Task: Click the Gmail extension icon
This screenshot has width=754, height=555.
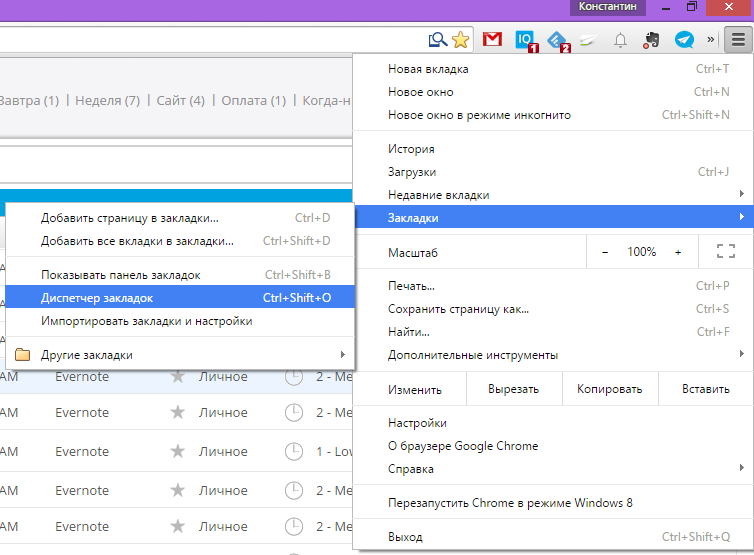Action: point(492,39)
